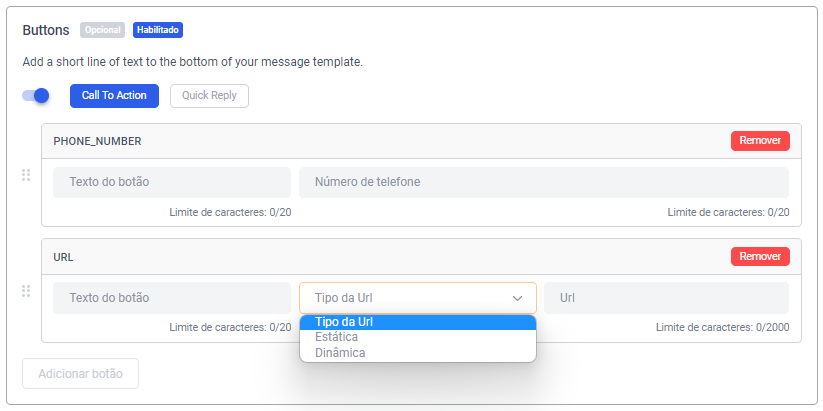Screen dimensions: 823x411
Task: Click the URL row drag handle icon
Action: coord(26,291)
